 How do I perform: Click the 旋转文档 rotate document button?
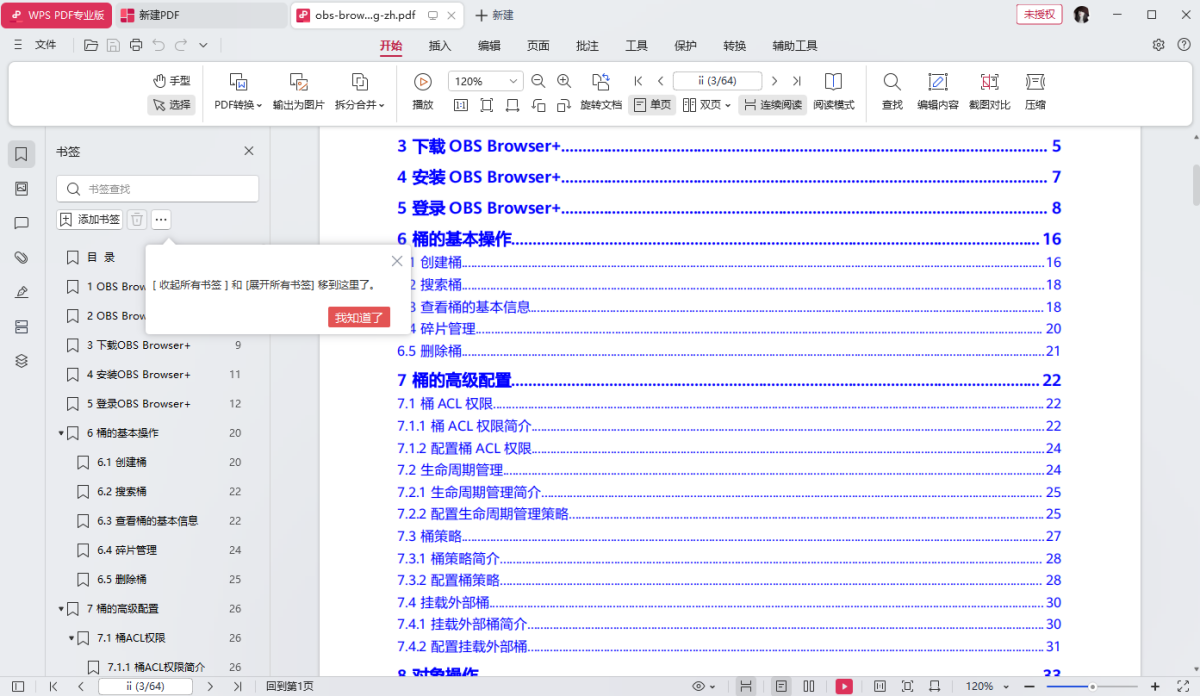[x=601, y=91]
